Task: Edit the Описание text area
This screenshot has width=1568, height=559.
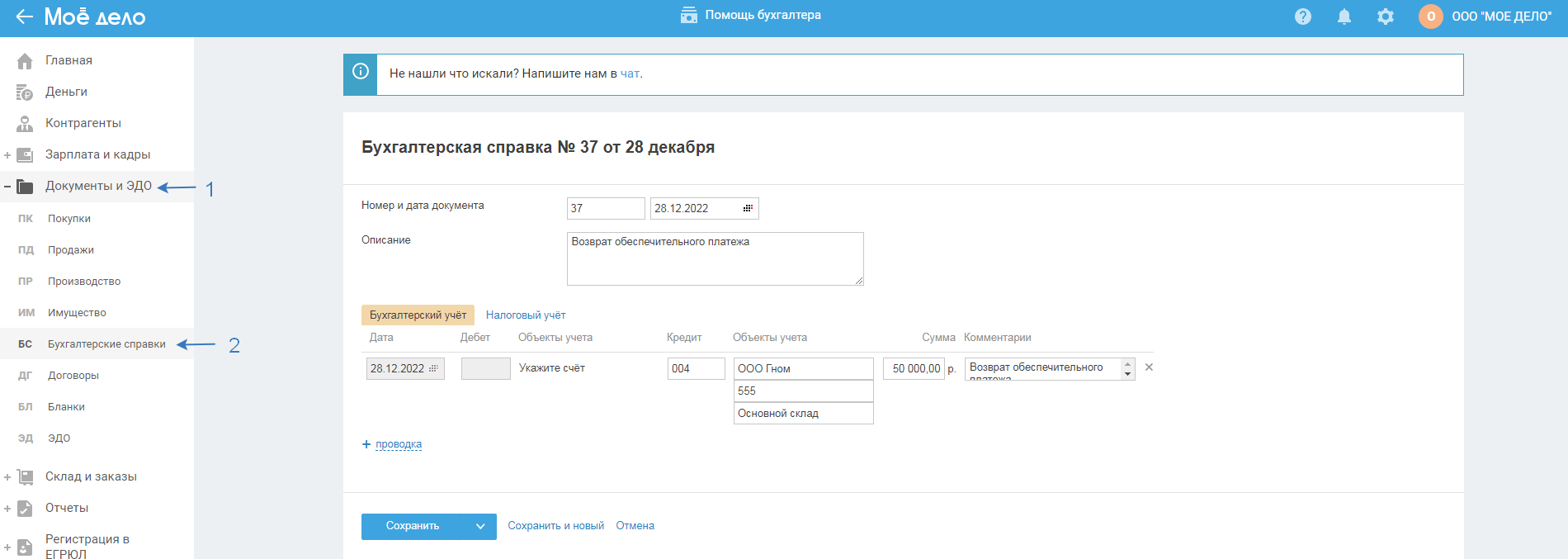Action: click(716, 258)
